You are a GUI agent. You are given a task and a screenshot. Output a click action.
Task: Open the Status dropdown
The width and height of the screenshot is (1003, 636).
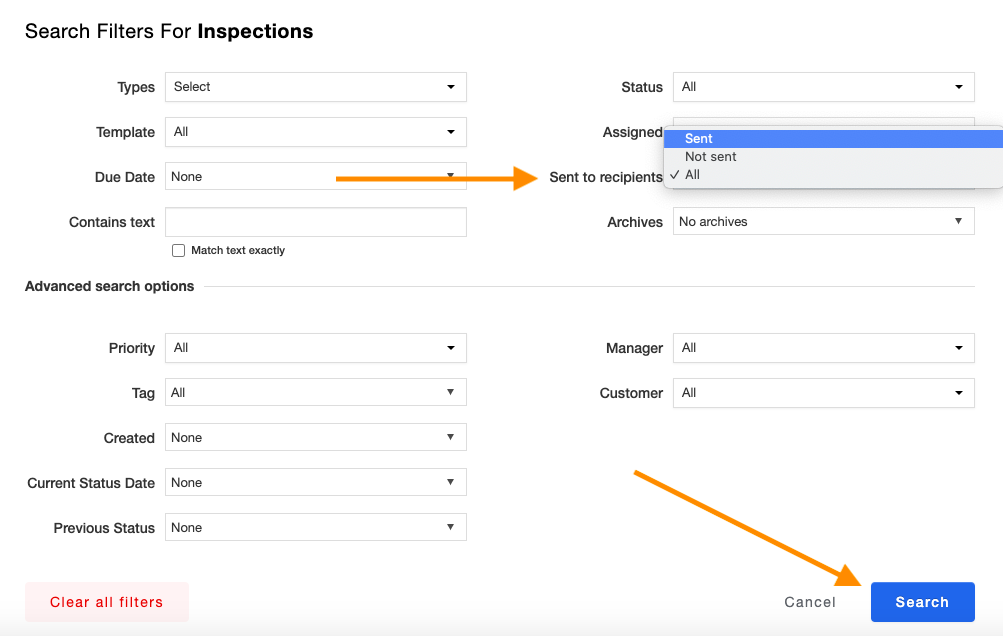click(823, 87)
